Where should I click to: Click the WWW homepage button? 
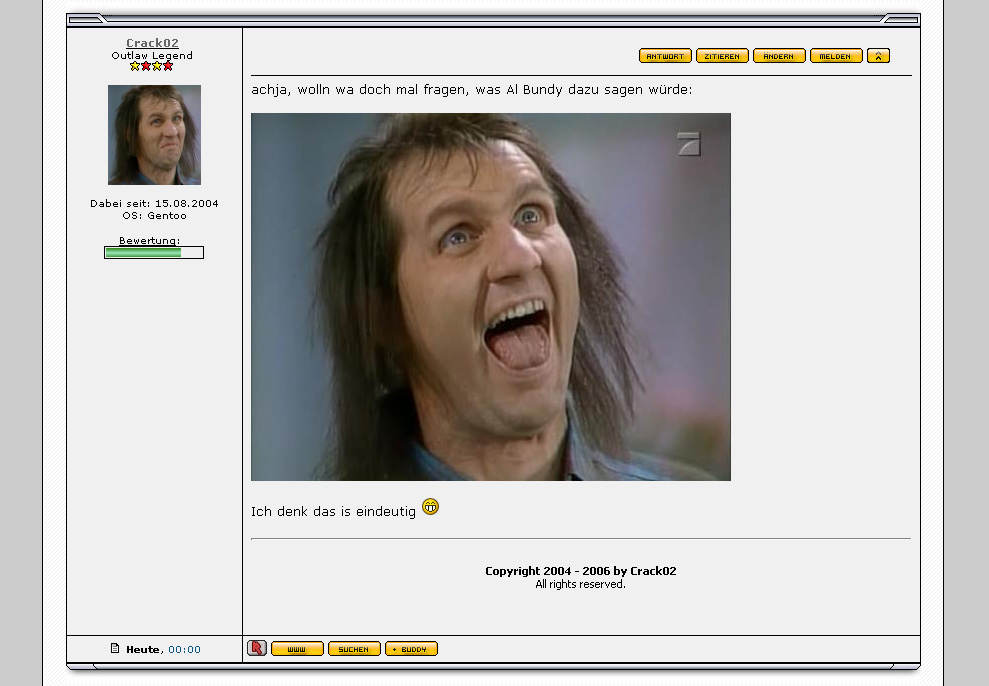[297, 649]
